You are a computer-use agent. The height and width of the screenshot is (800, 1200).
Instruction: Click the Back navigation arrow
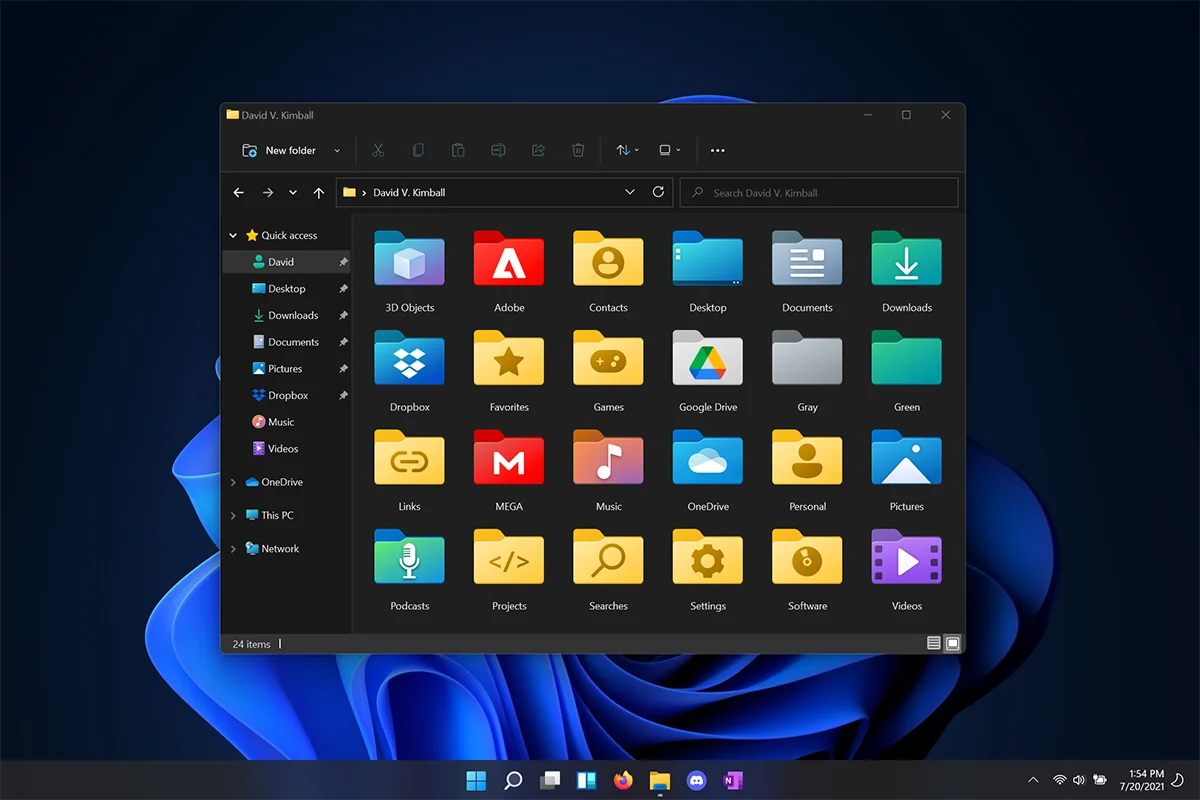pyautogui.click(x=238, y=192)
